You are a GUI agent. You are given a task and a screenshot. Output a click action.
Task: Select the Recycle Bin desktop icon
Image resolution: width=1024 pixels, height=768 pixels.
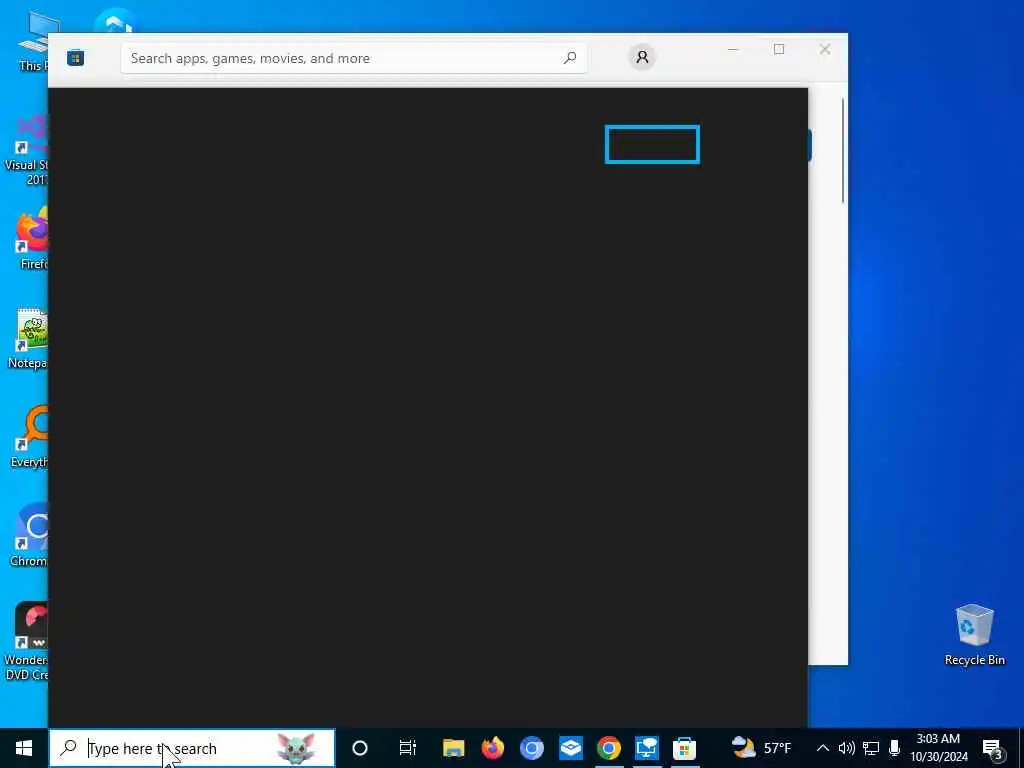click(x=974, y=635)
